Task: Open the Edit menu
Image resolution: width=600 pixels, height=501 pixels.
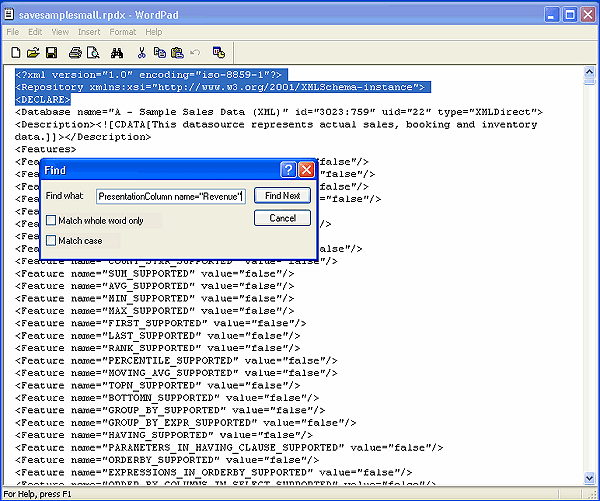Action: coord(35,32)
